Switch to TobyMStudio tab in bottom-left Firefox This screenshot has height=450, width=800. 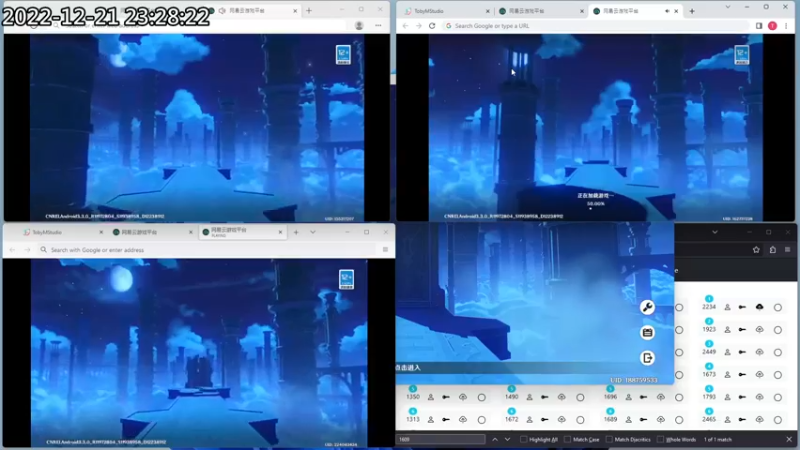click(x=61, y=232)
